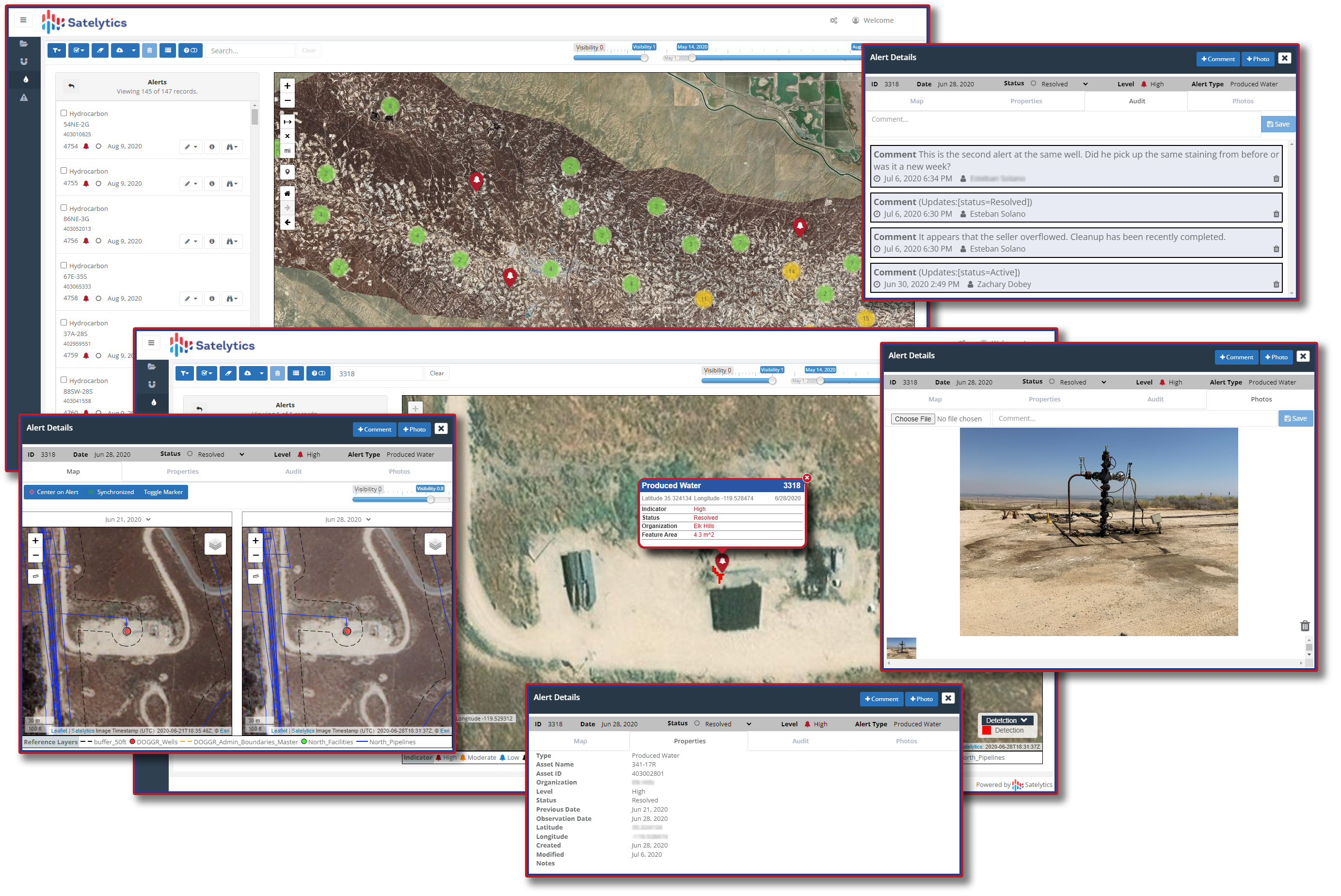Adjust the Visibility slider in the back window
The height and width of the screenshot is (896, 1341).
click(644, 58)
